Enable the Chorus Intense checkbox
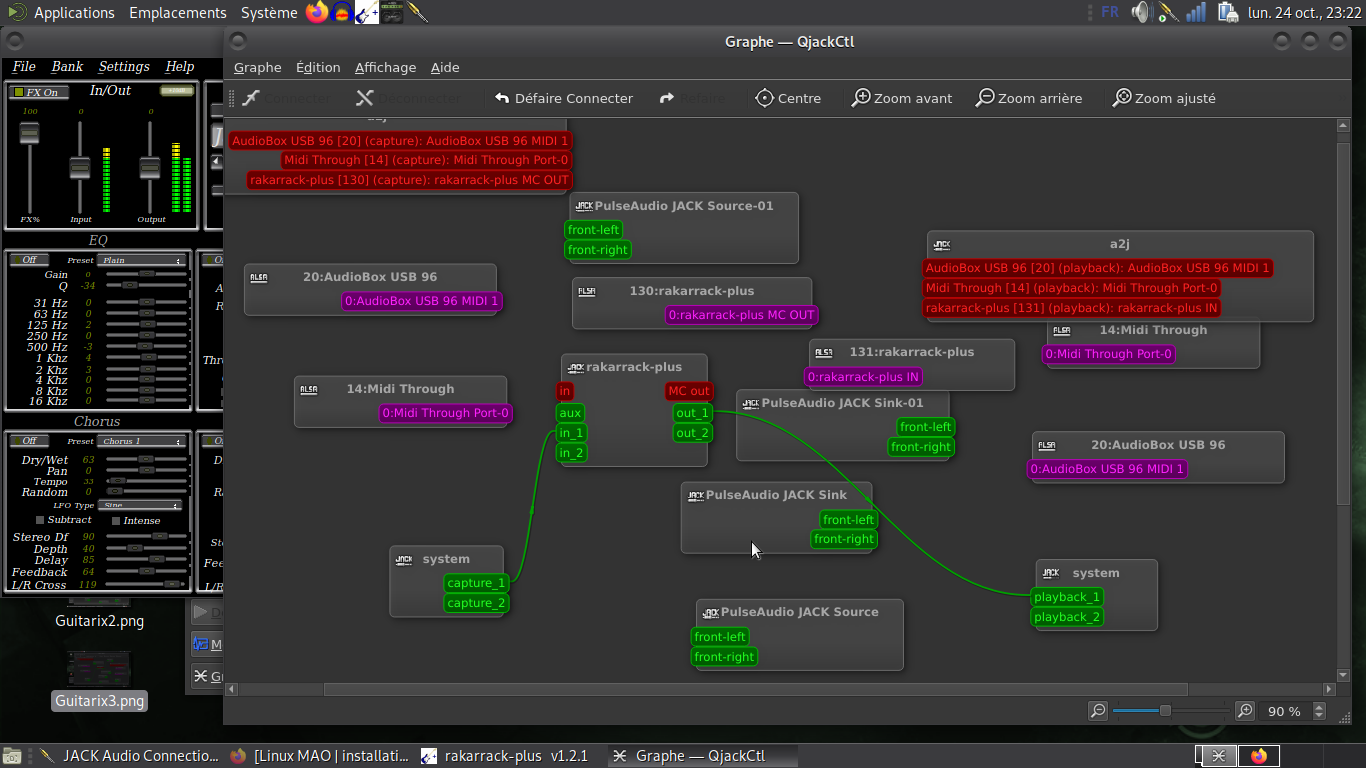This screenshot has height=768, width=1366. pos(116,520)
